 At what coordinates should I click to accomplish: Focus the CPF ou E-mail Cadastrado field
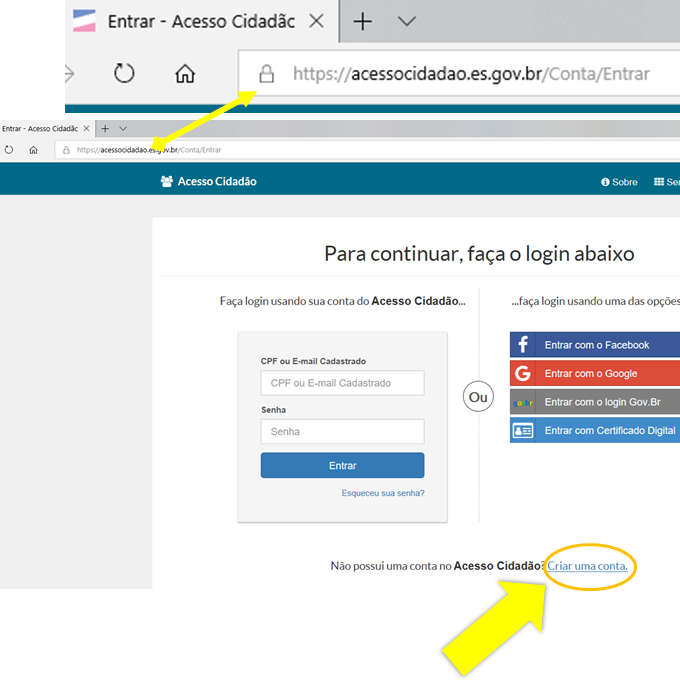point(343,383)
